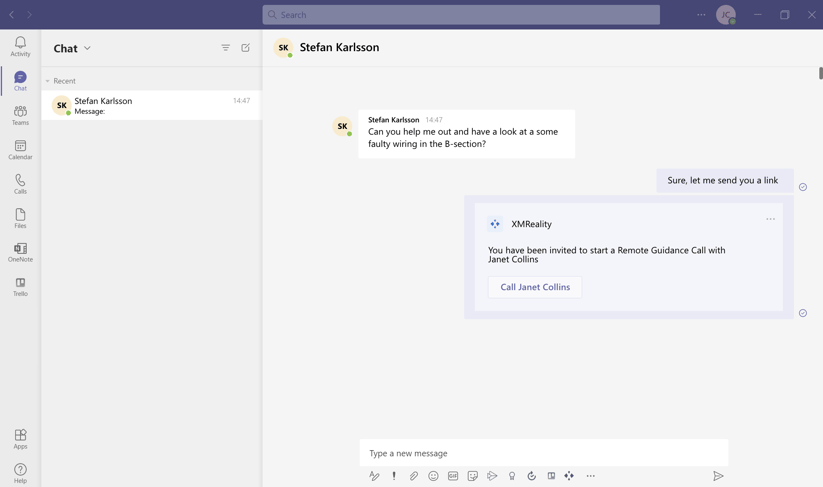Open the Format text options
Viewport: 823px width, 487px height.
(x=374, y=476)
